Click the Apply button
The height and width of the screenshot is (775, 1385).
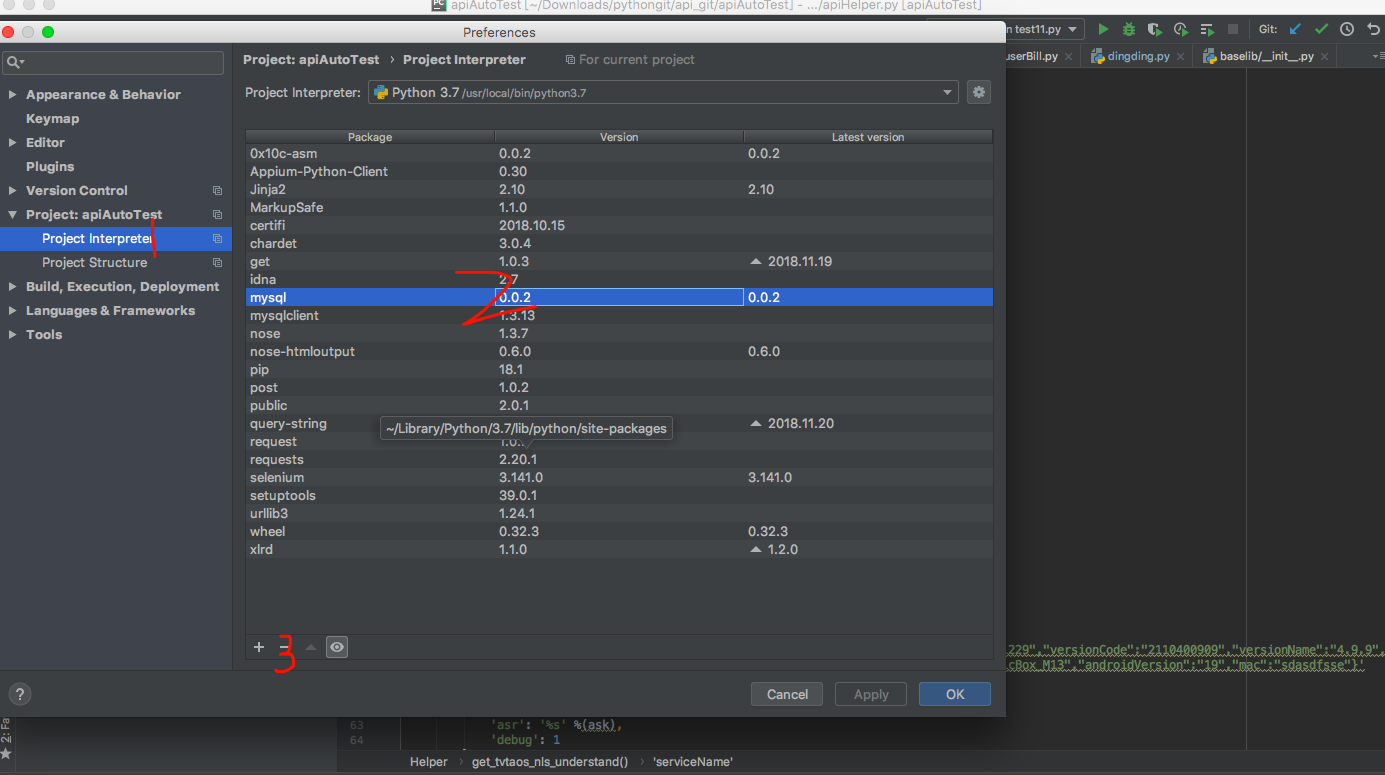tap(871, 694)
